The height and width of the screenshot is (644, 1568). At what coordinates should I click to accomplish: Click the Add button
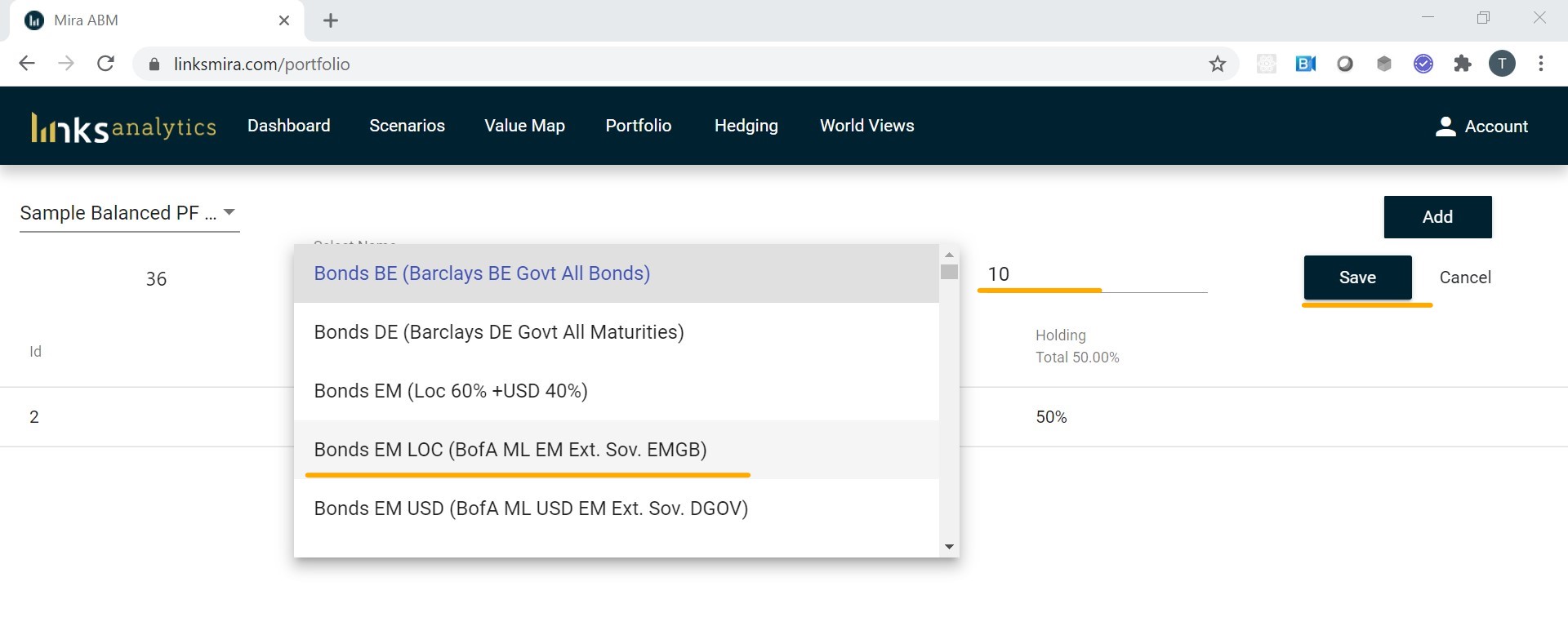(x=1437, y=217)
